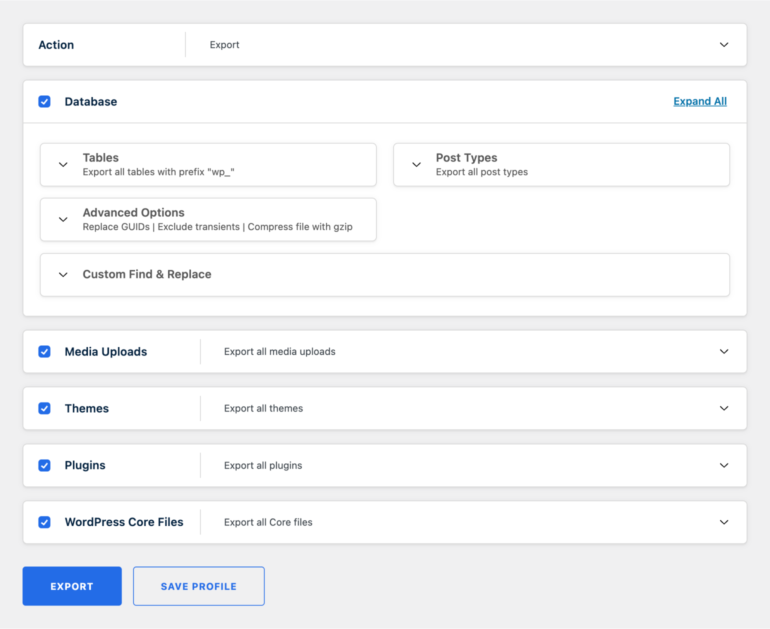The height and width of the screenshot is (629, 770).
Task: Uncheck the Plugins checkbox
Action: (x=44, y=466)
